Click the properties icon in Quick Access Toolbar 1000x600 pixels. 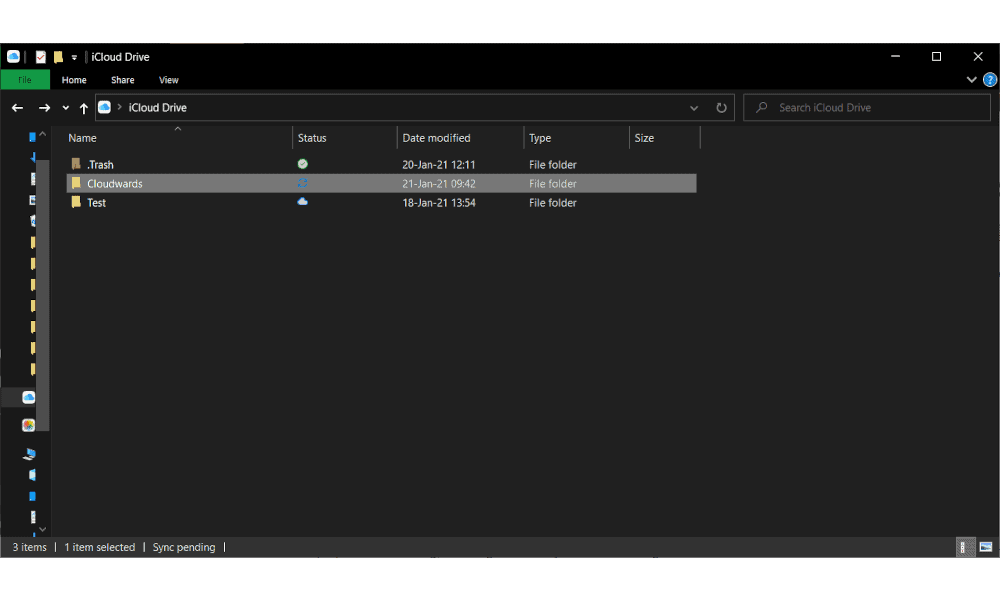[40, 57]
